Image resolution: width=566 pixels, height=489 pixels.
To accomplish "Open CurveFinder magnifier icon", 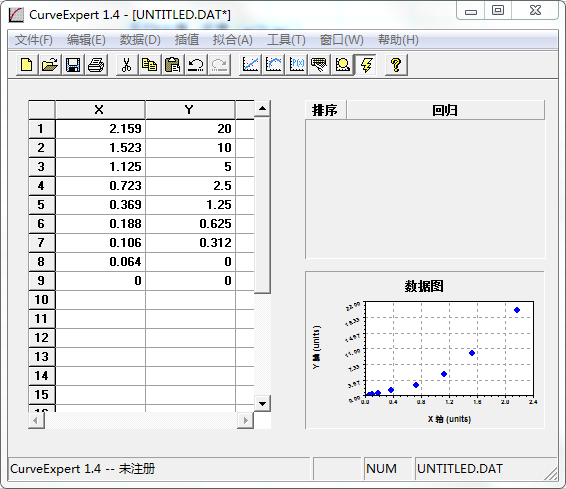I will coord(343,65).
